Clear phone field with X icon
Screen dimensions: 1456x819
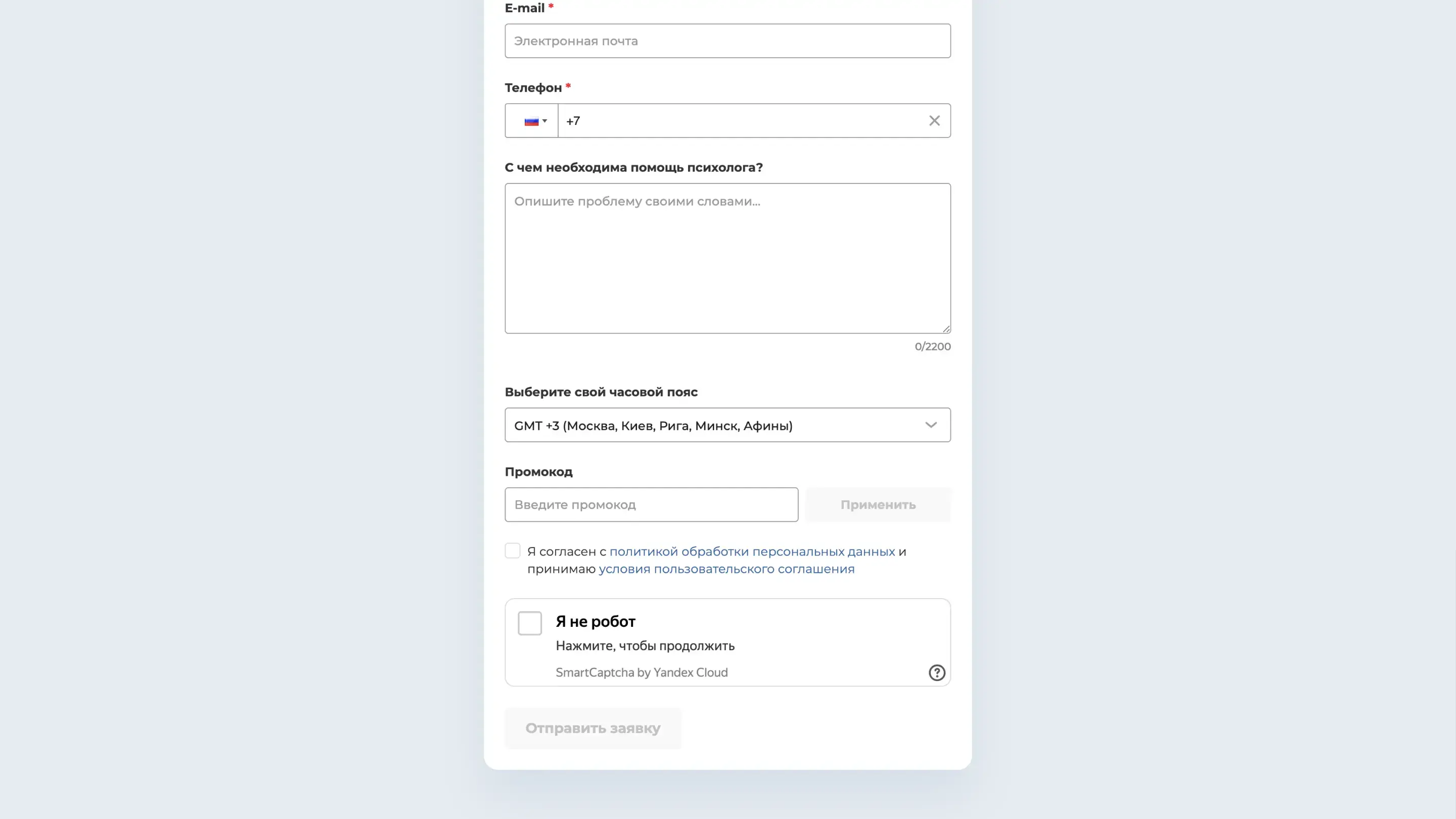[x=934, y=120]
